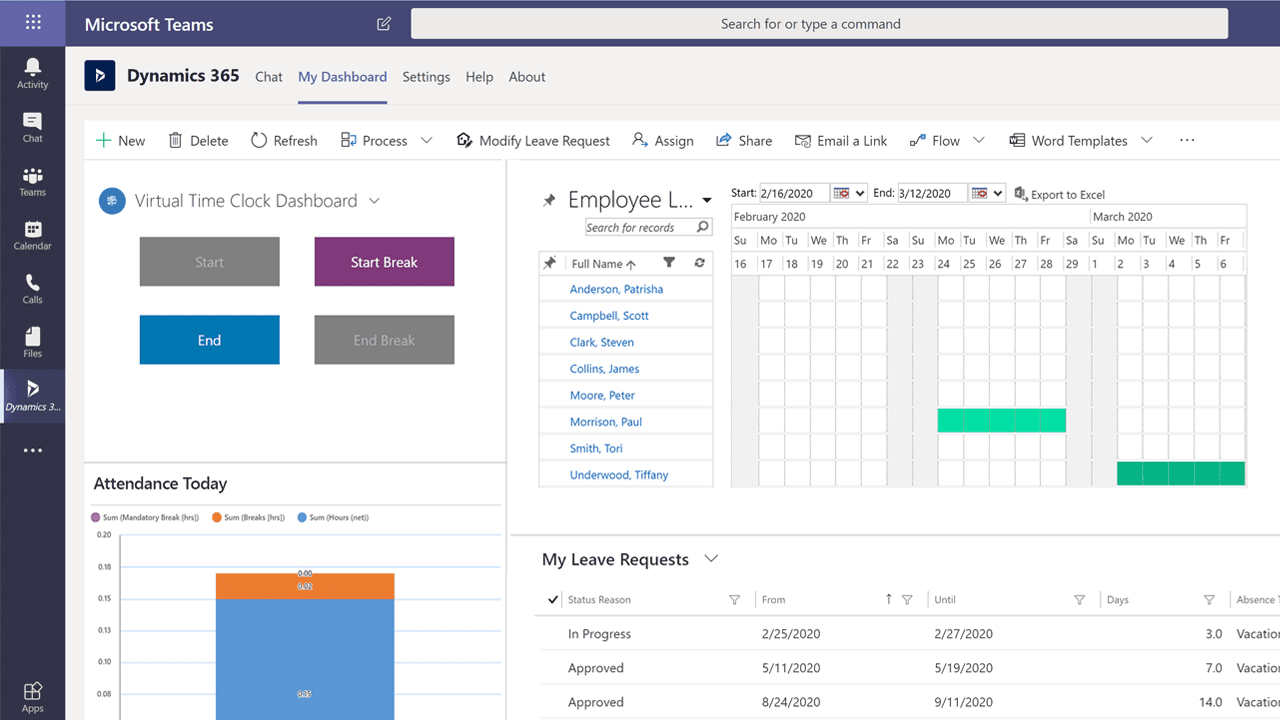Export leave schedule to Excel
The height and width of the screenshot is (720, 1280).
tap(1059, 194)
